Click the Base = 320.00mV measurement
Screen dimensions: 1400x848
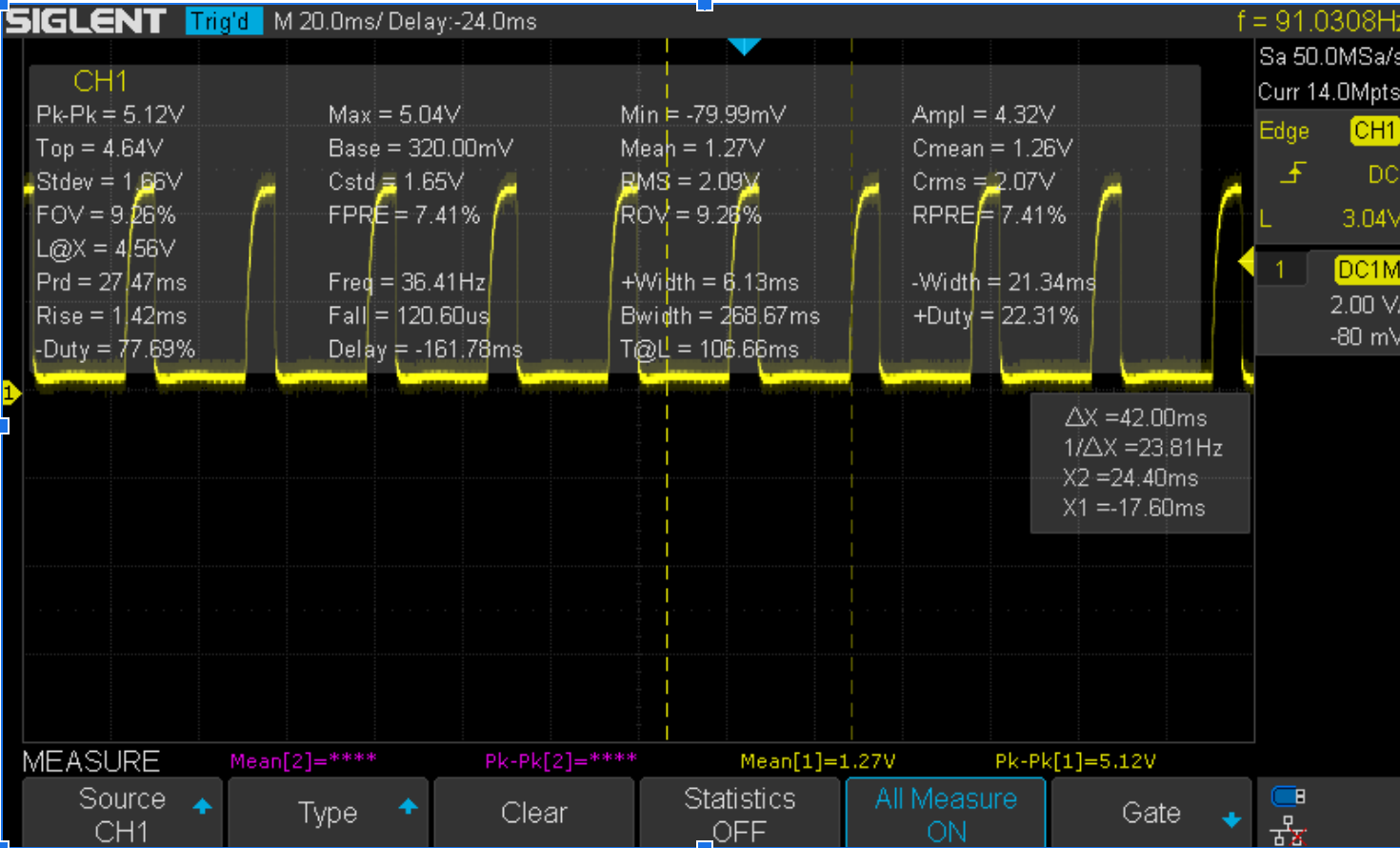pos(421,148)
